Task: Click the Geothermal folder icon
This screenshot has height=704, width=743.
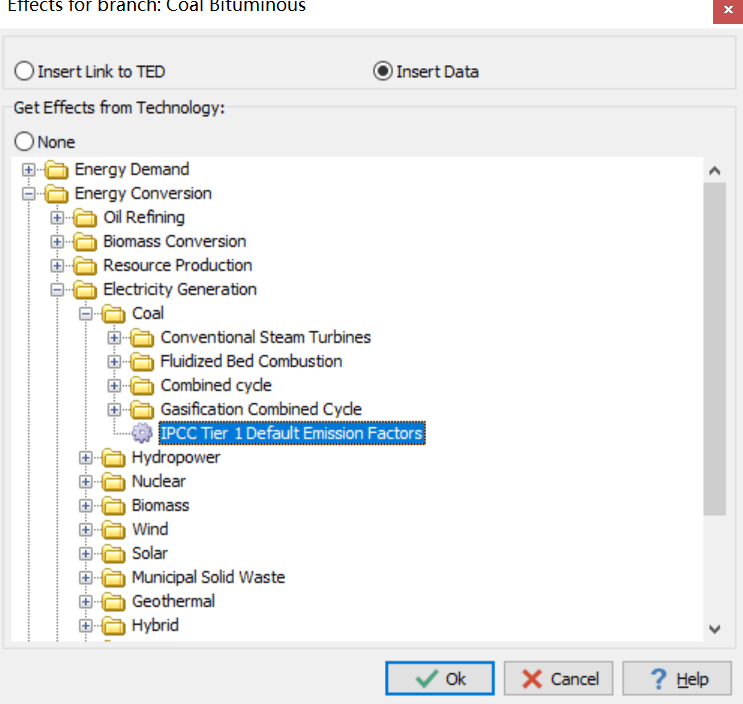Action: [114, 601]
